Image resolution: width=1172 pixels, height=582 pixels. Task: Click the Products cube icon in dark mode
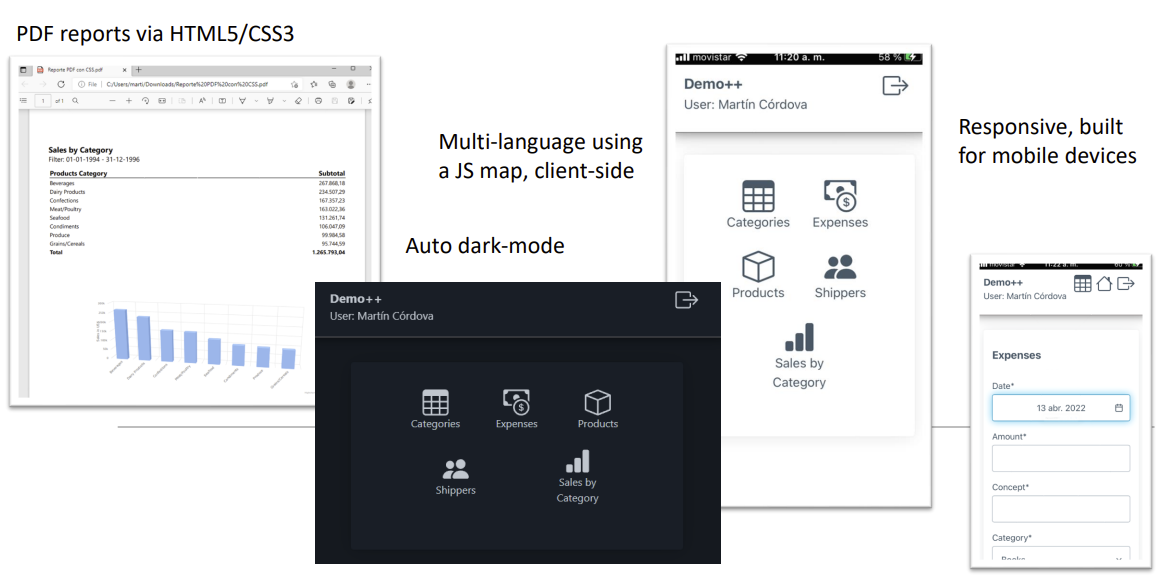tap(597, 402)
